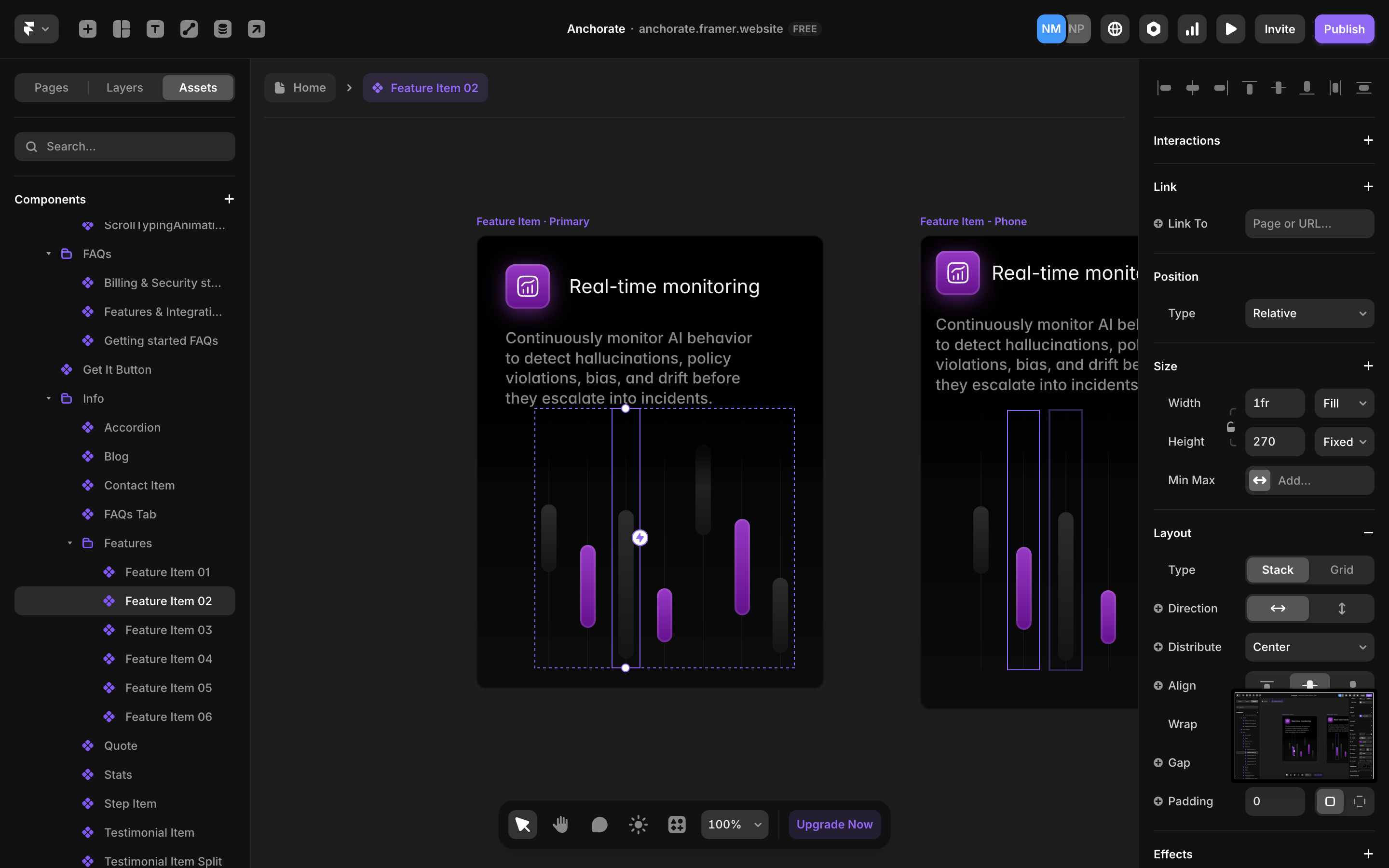Select the Comment tool in bottom toolbar
1389x868 pixels.
point(599,825)
